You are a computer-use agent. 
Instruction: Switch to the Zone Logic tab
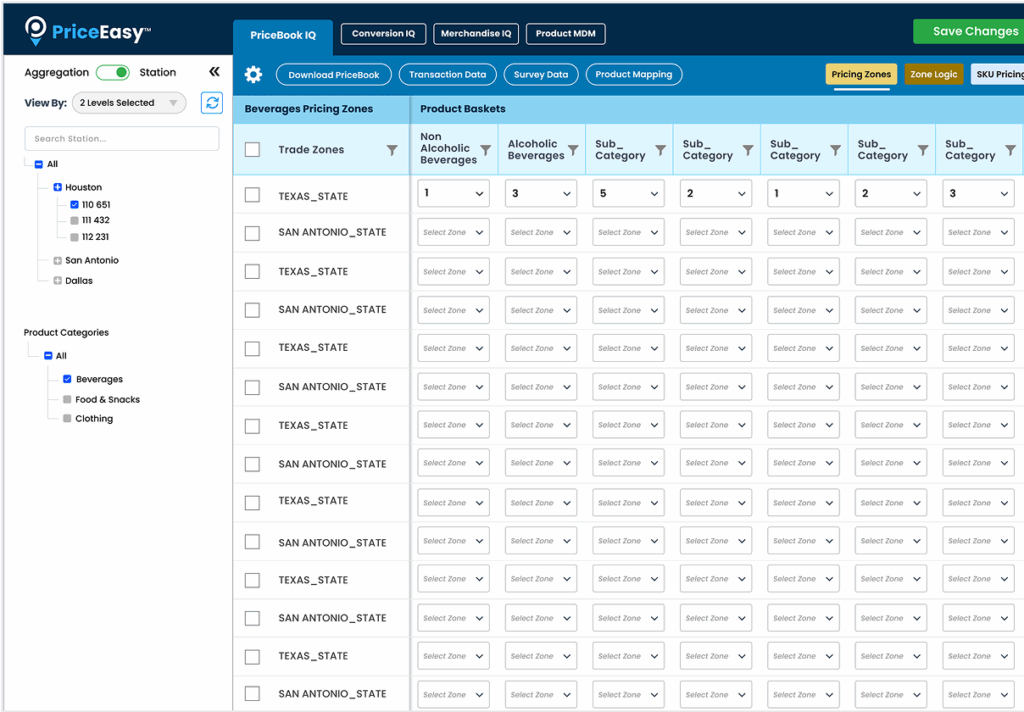[x=934, y=74]
